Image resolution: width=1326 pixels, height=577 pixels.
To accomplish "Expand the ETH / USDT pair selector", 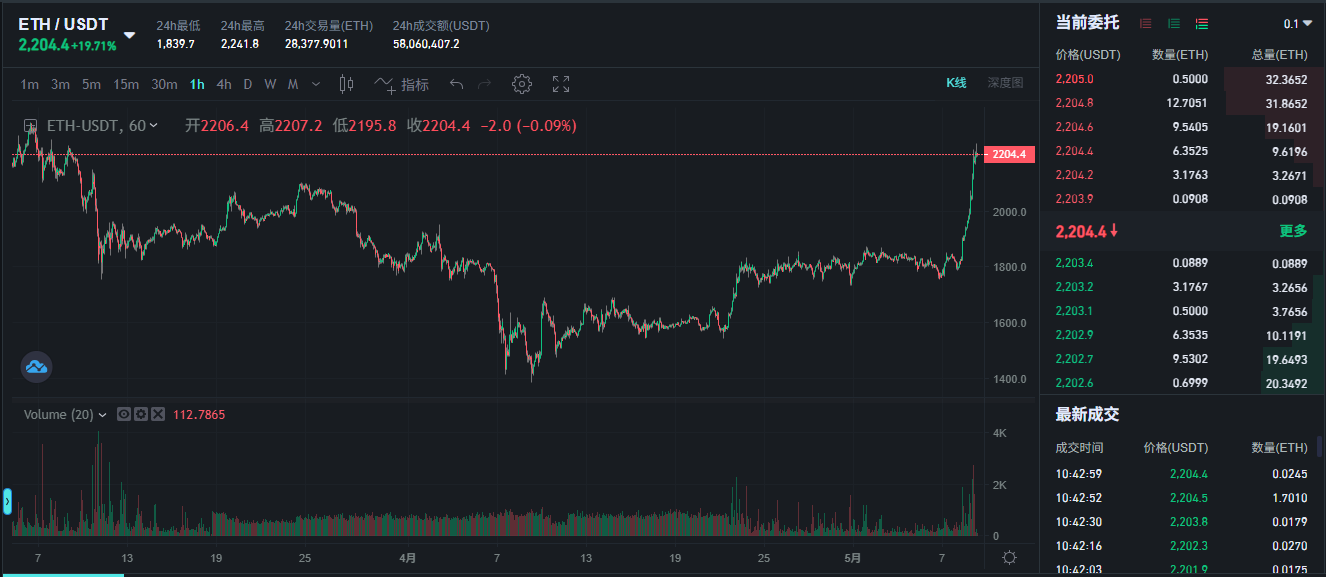I will click(x=129, y=35).
